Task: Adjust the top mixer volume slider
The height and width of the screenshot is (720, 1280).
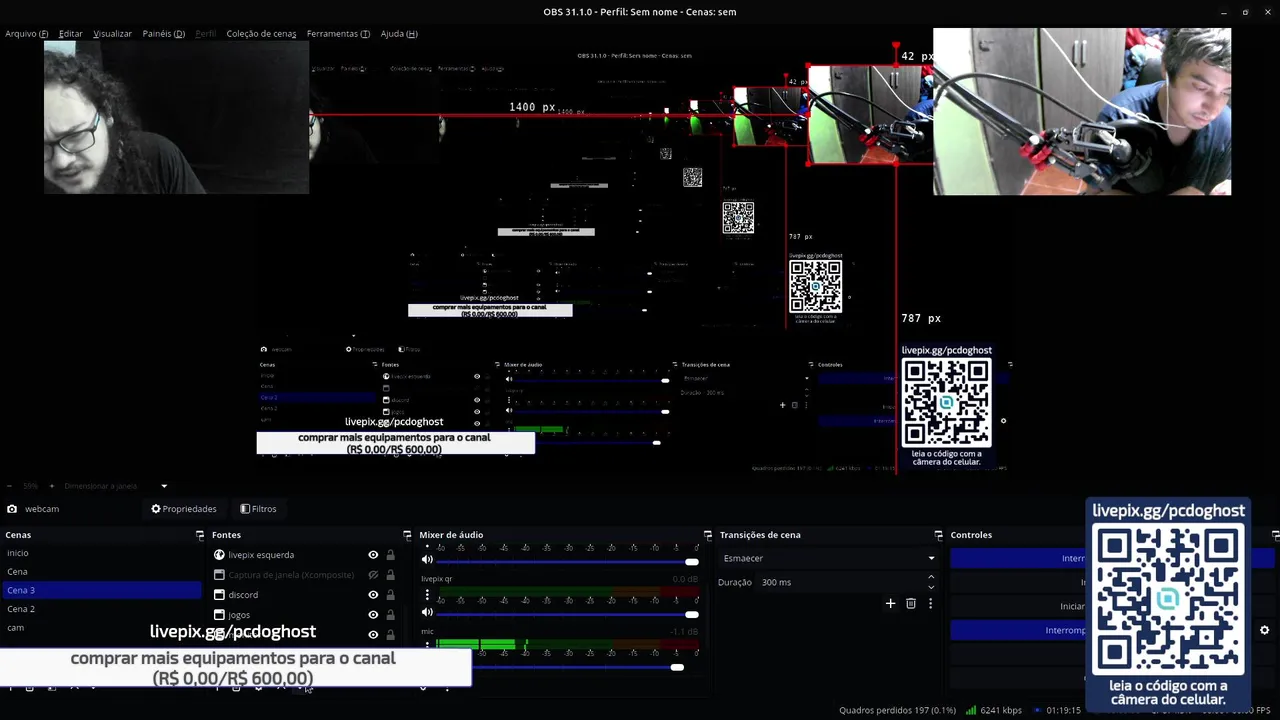Action: pyautogui.click(x=567, y=562)
